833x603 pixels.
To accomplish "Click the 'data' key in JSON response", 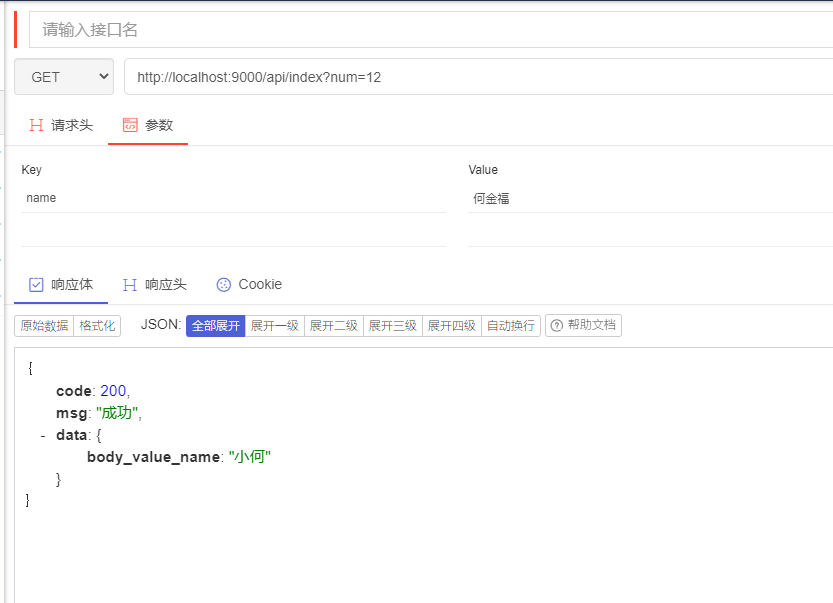I will coord(72,435).
